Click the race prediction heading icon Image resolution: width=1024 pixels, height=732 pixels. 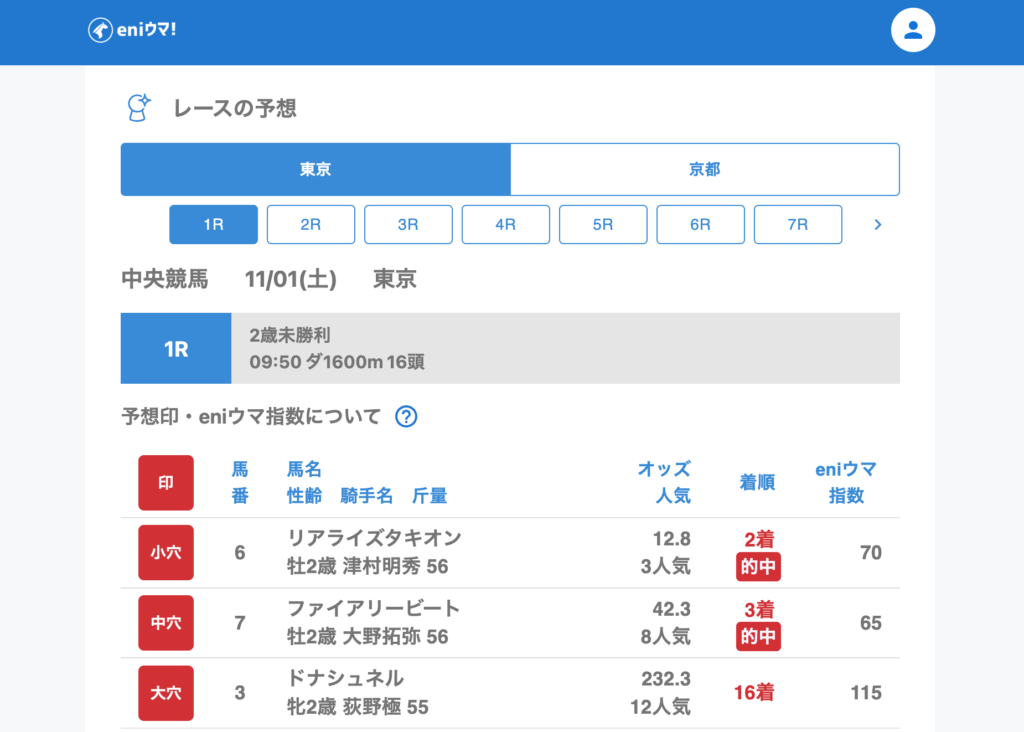pyautogui.click(x=138, y=108)
